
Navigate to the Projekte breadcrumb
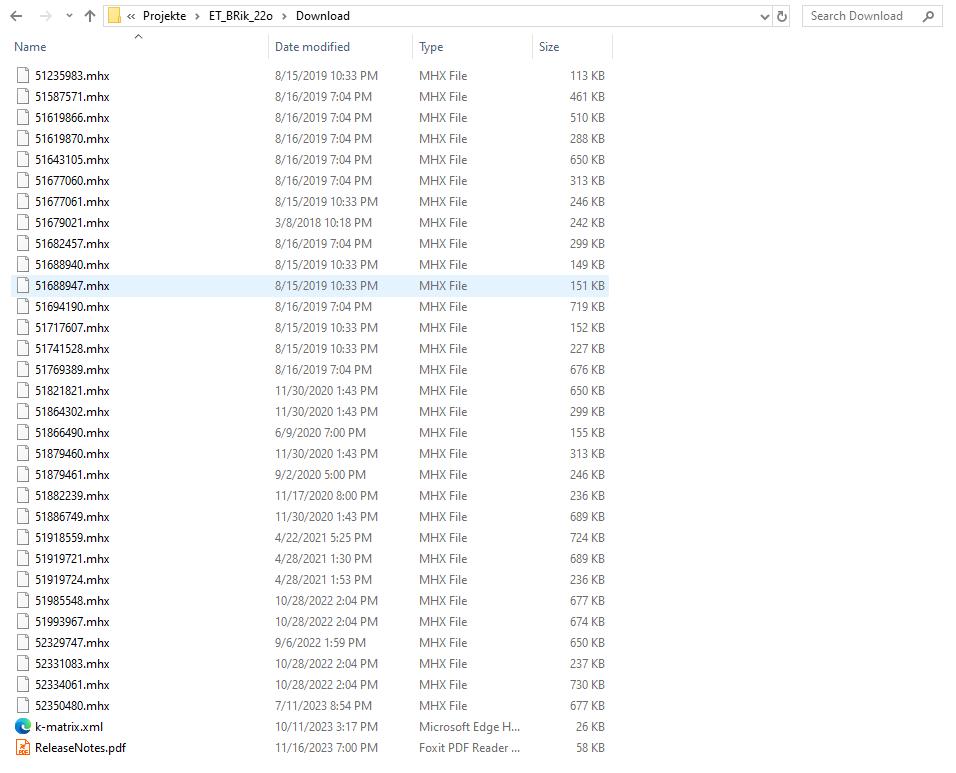[165, 16]
